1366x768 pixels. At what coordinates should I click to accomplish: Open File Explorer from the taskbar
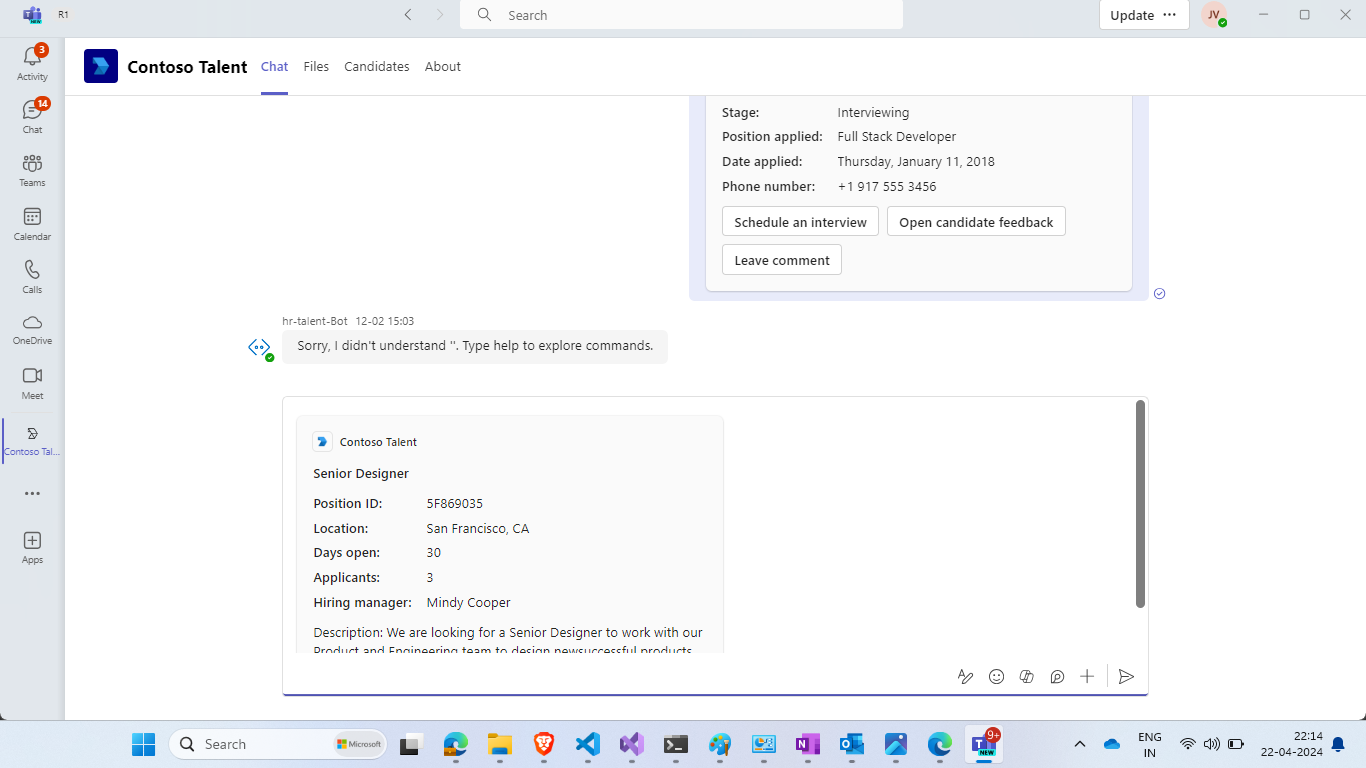(x=500, y=744)
